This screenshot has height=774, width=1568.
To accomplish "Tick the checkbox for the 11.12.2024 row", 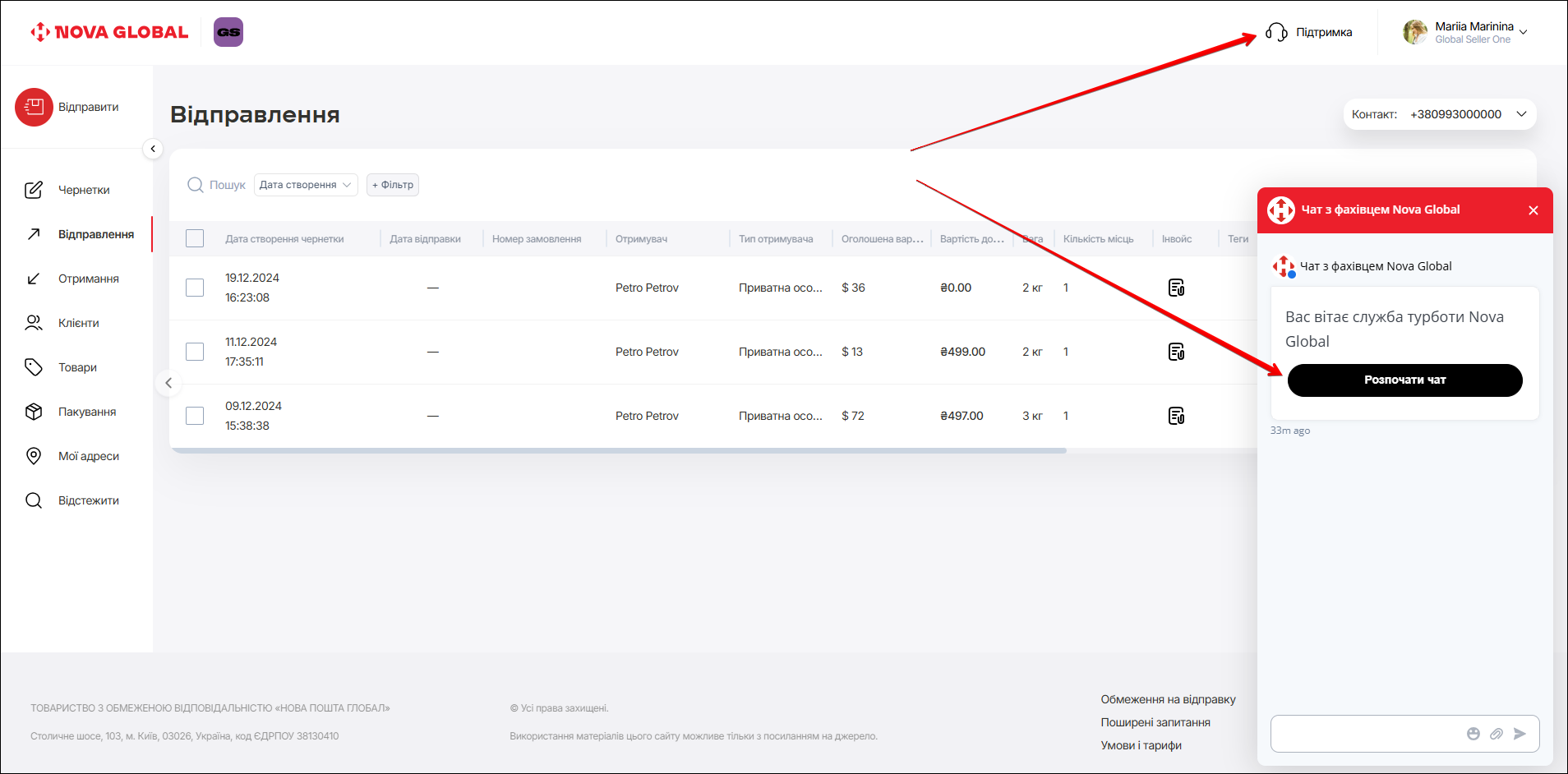I will (195, 352).
